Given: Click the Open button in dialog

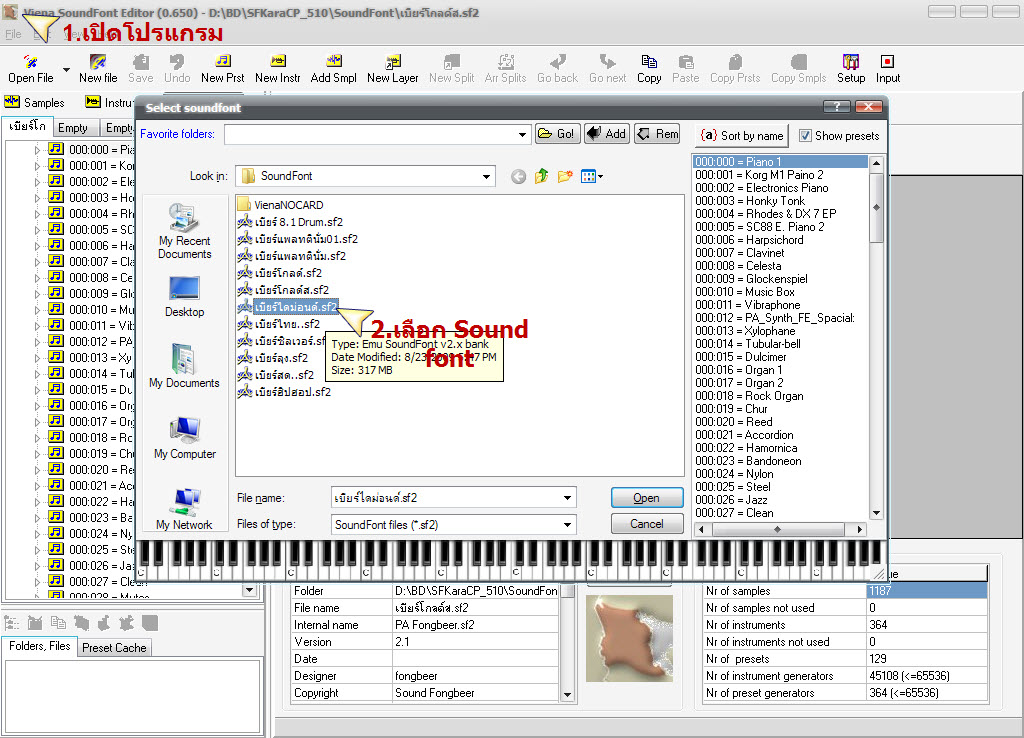Looking at the screenshot, I should tap(647, 498).
